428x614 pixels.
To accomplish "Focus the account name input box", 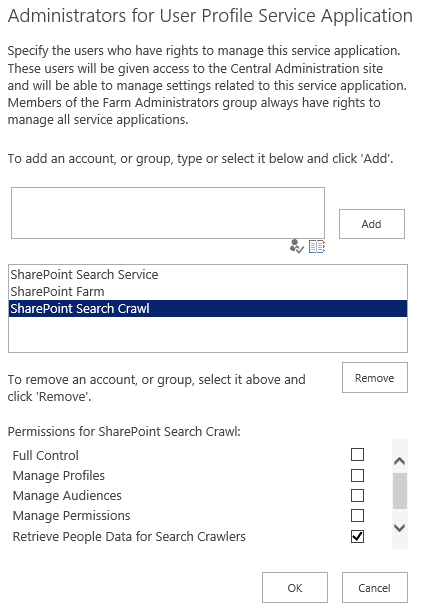I will pyautogui.click(x=168, y=213).
